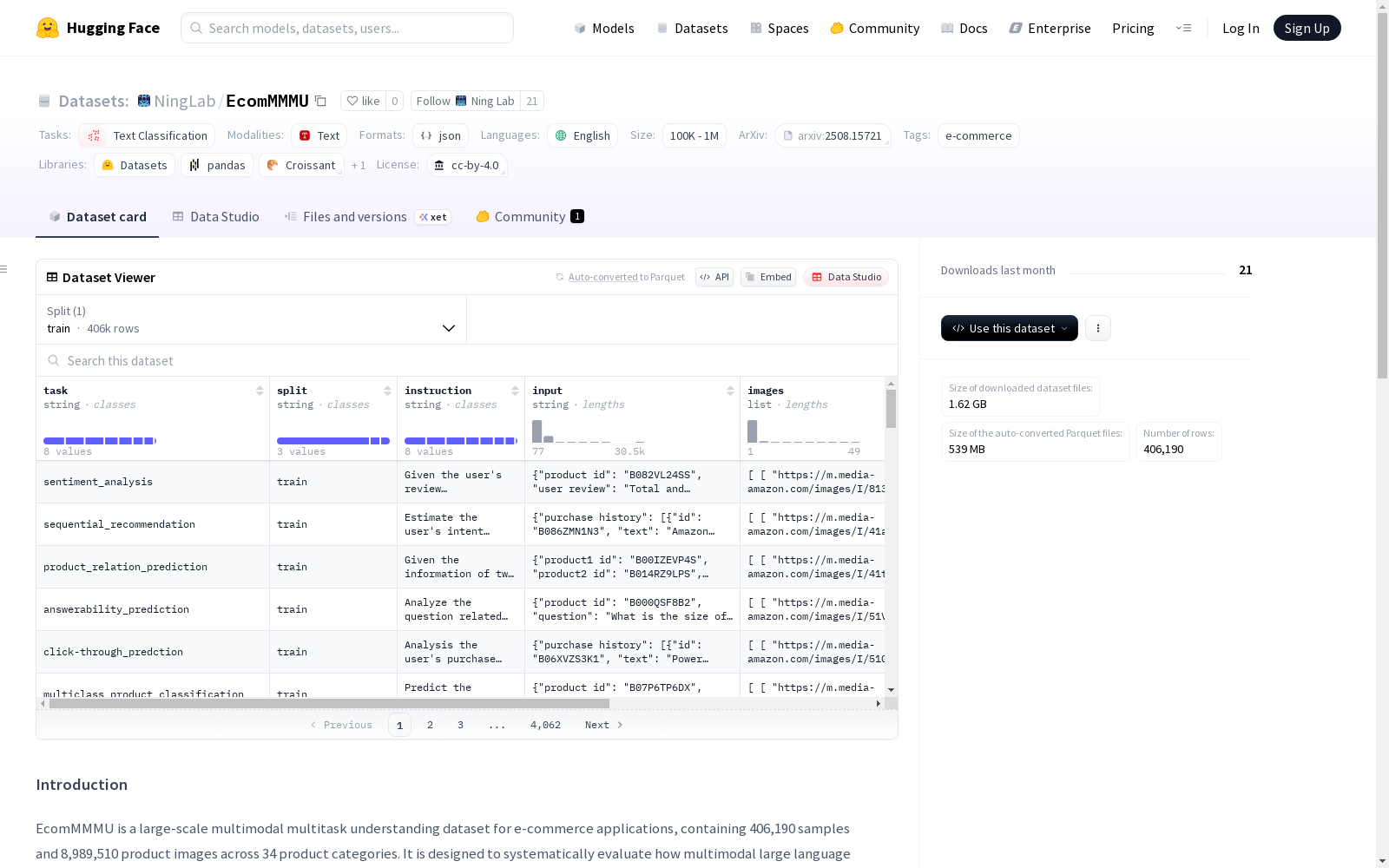Open Datasets in the top navigation
The image size is (1389, 868).
coord(692,28)
